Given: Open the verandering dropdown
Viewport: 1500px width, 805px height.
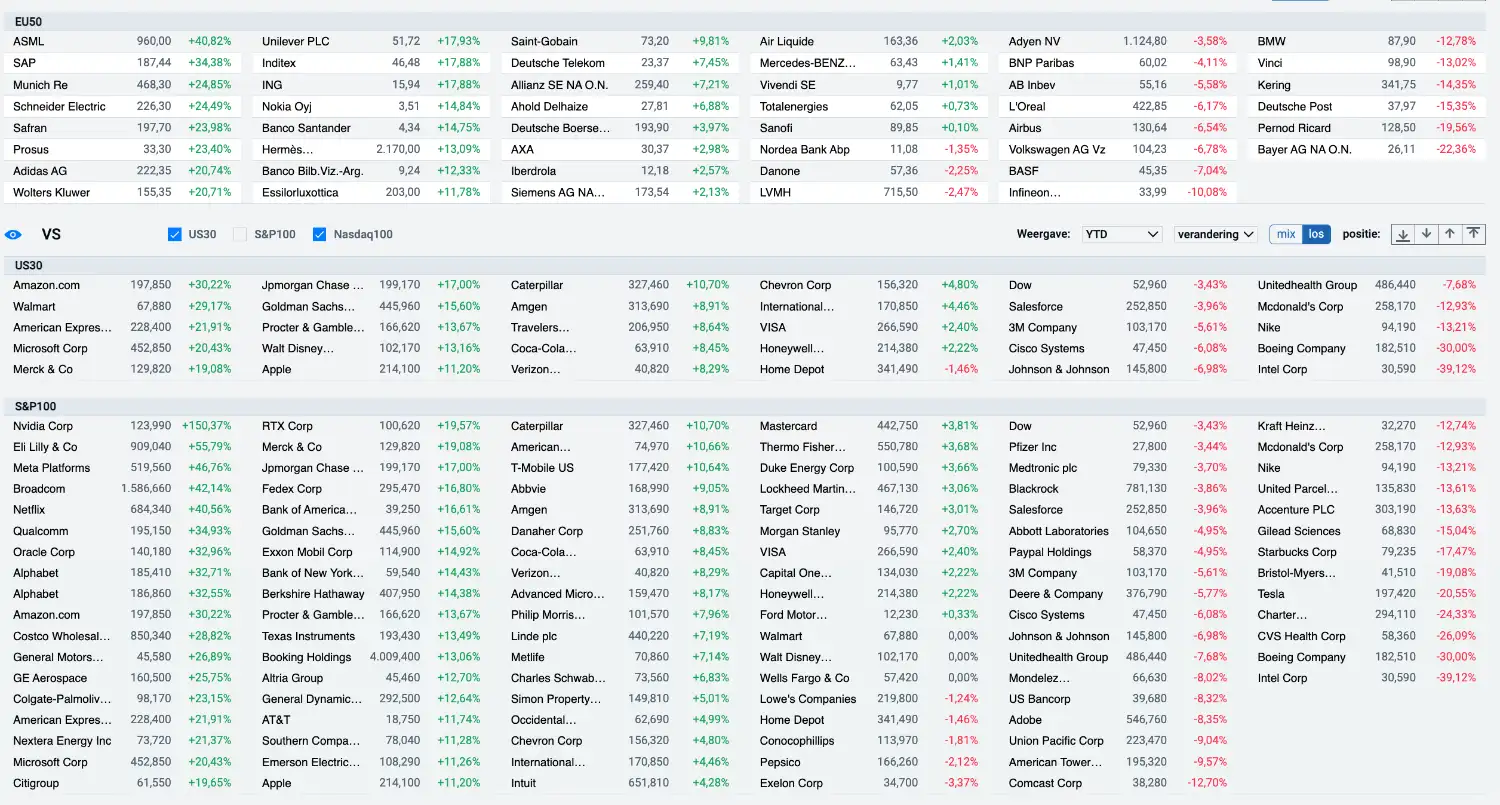Looking at the screenshot, I should click(1215, 234).
